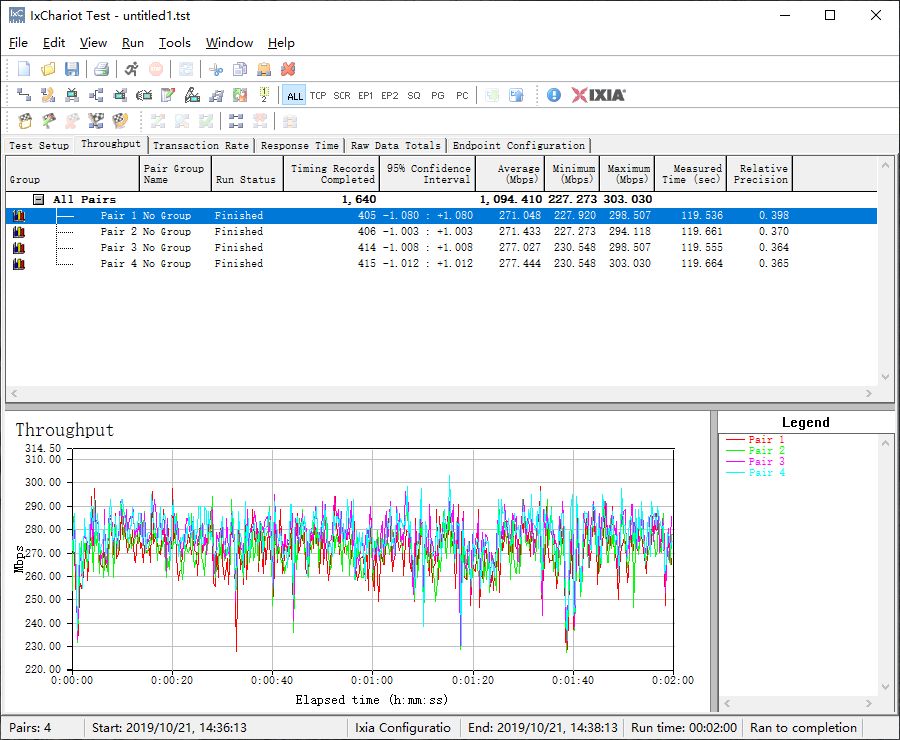Toggle the ALL pairs filter
Viewport: 900px width, 740px height.
click(x=294, y=96)
